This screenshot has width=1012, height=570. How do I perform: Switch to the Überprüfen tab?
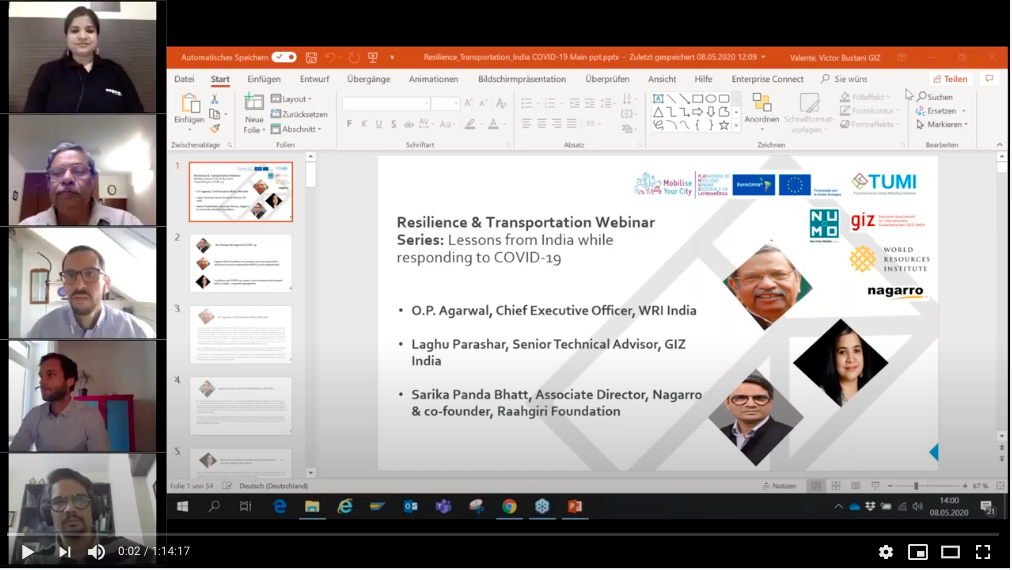pyautogui.click(x=607, y=79)
